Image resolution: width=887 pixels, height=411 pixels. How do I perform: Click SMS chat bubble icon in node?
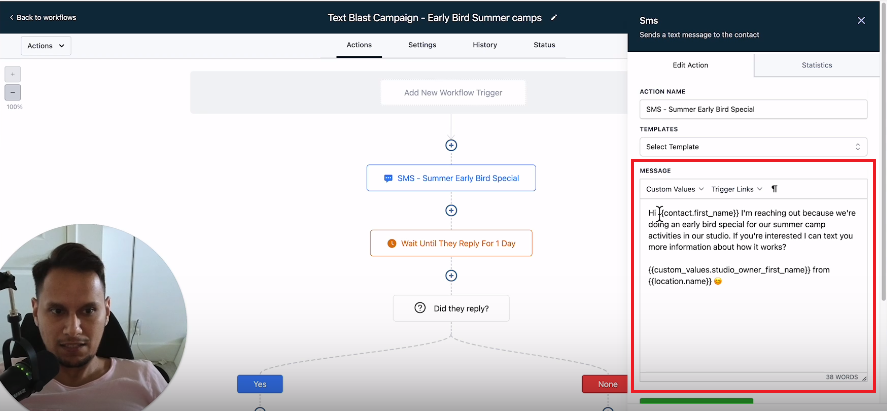(388, 178)
